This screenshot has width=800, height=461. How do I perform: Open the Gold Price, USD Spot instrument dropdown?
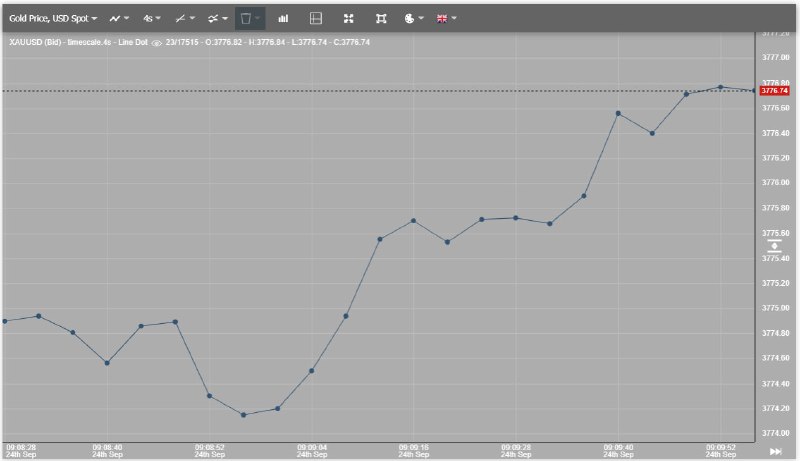click(53, 18)
